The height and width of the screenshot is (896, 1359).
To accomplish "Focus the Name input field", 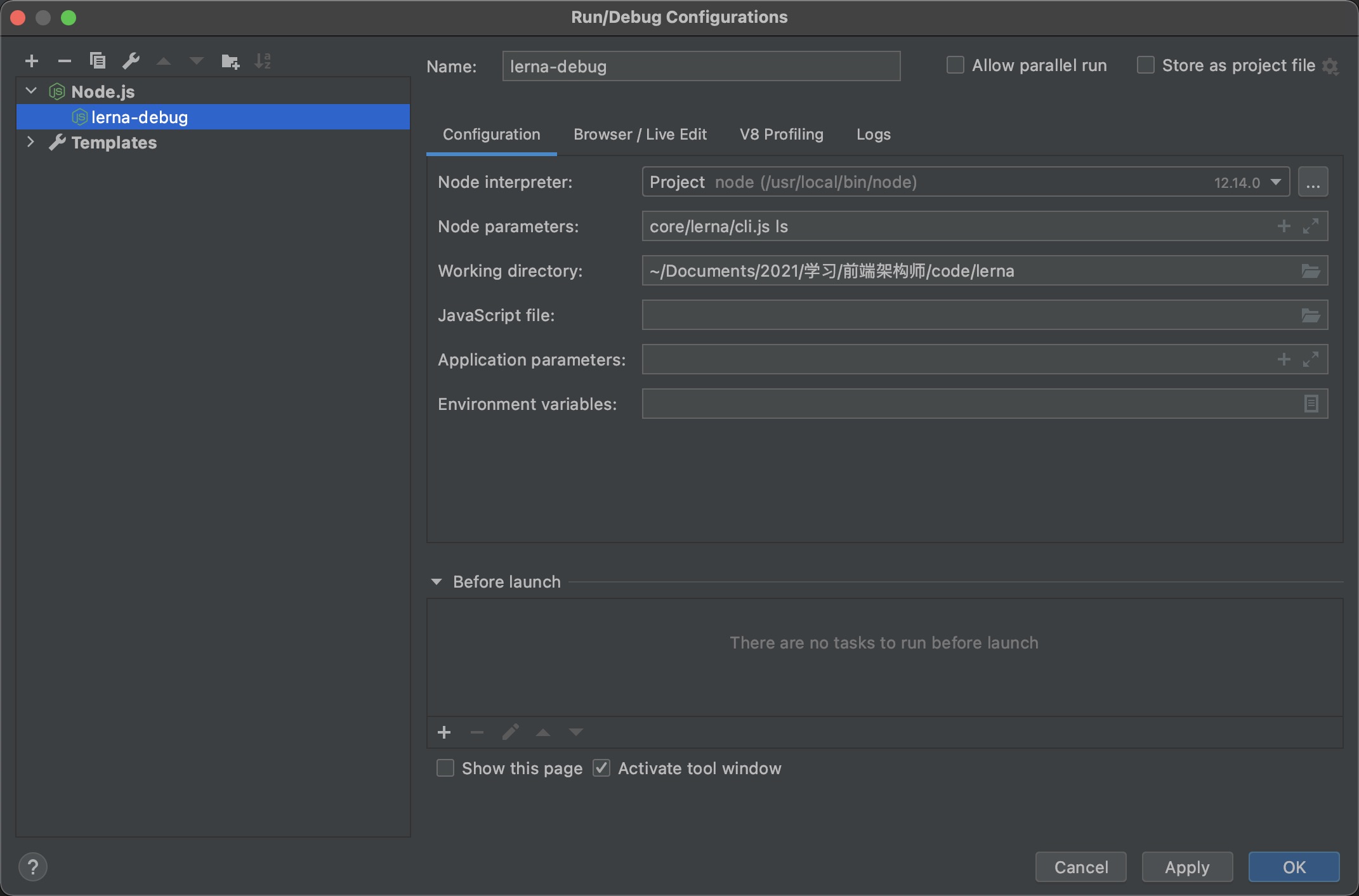I will [701, 66].
